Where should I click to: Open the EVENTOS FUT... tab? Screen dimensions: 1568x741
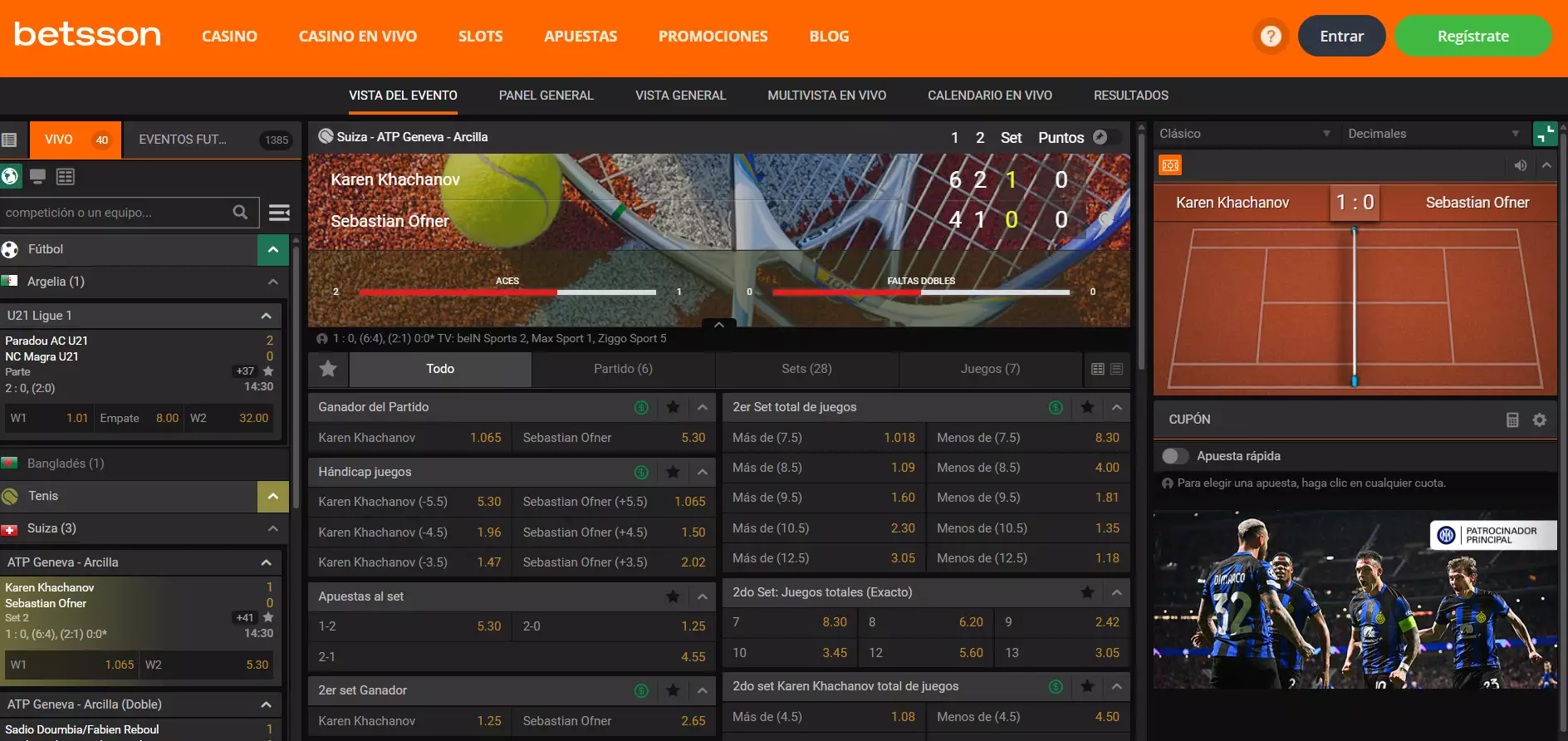point(213,140)
